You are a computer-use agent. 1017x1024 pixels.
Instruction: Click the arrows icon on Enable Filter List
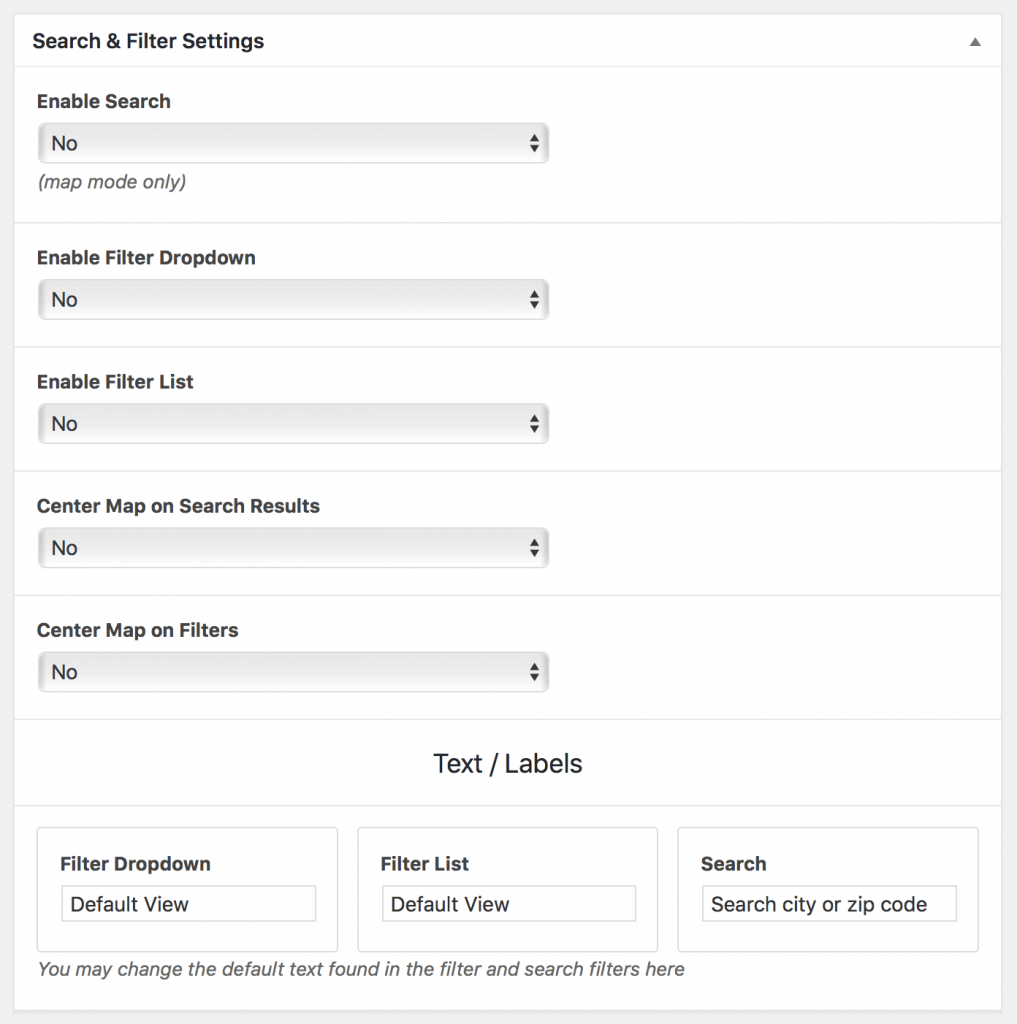coord(534,424)
